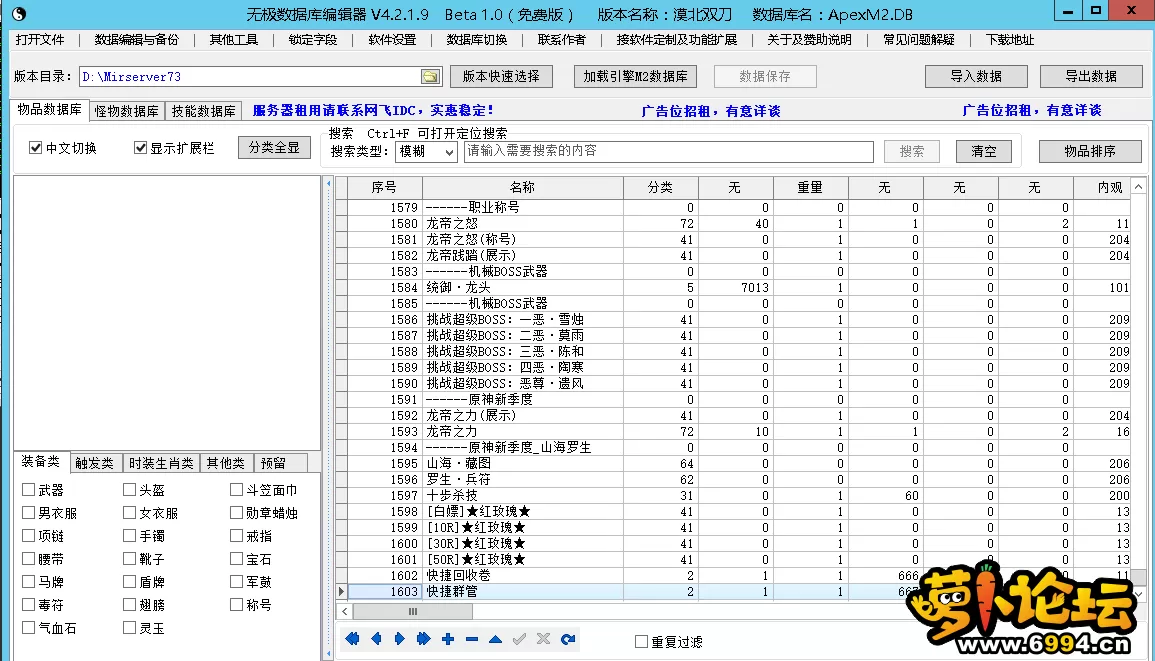Switch to the 时装生肖类 tab
This screenshot has width=1155, height=661.
161,464
